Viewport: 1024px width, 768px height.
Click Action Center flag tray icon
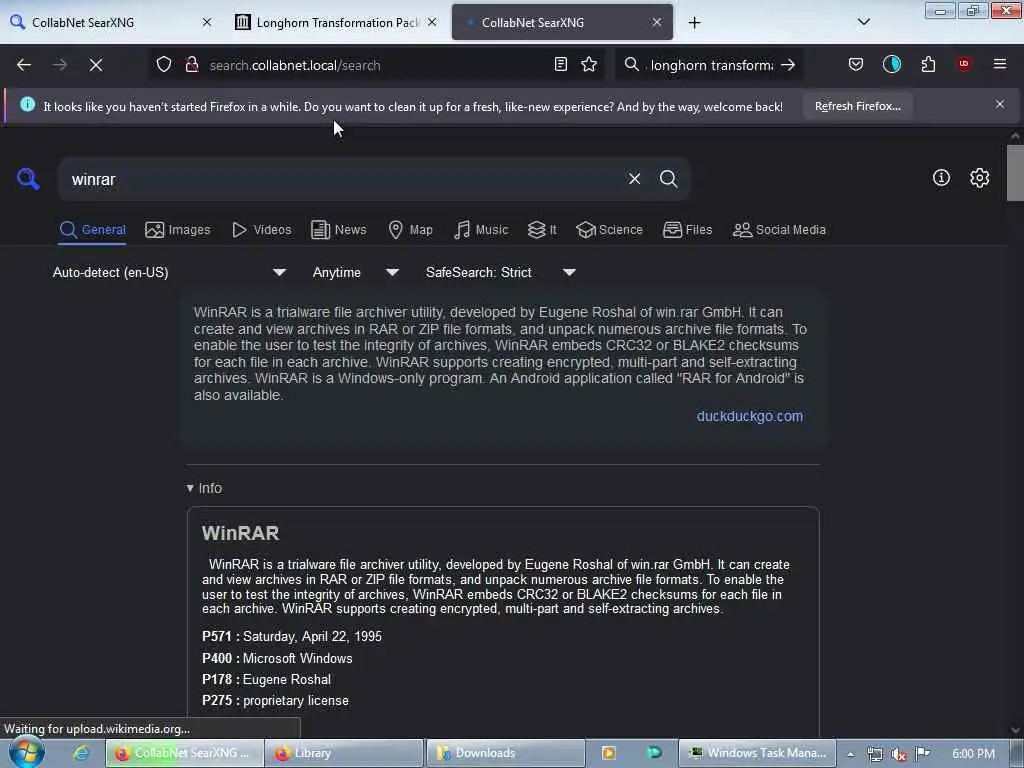[x=922, y=754]
